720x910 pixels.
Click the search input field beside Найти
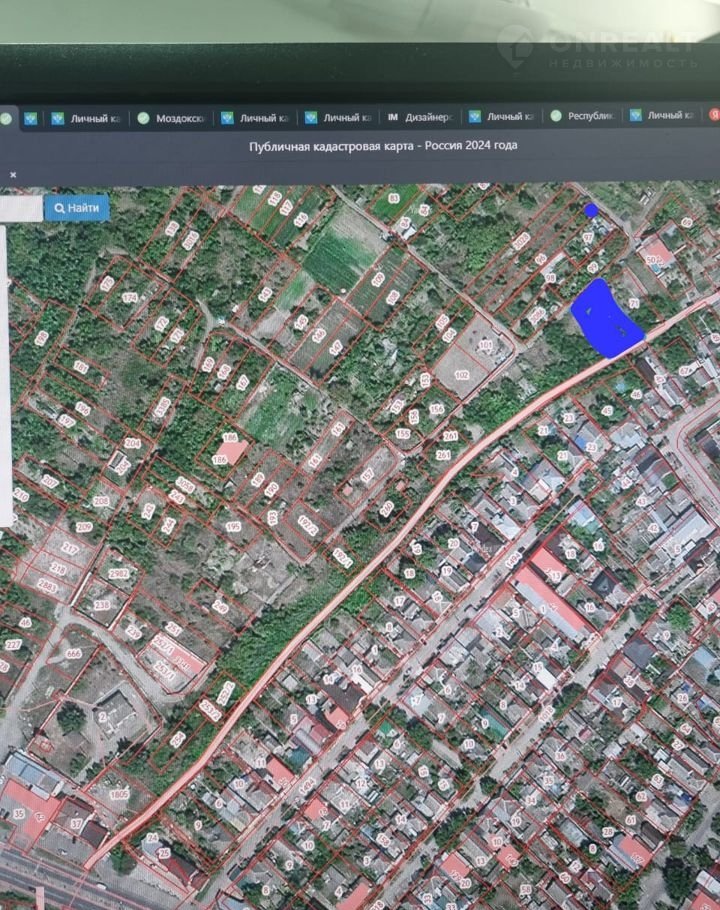[x=20, y=208]
